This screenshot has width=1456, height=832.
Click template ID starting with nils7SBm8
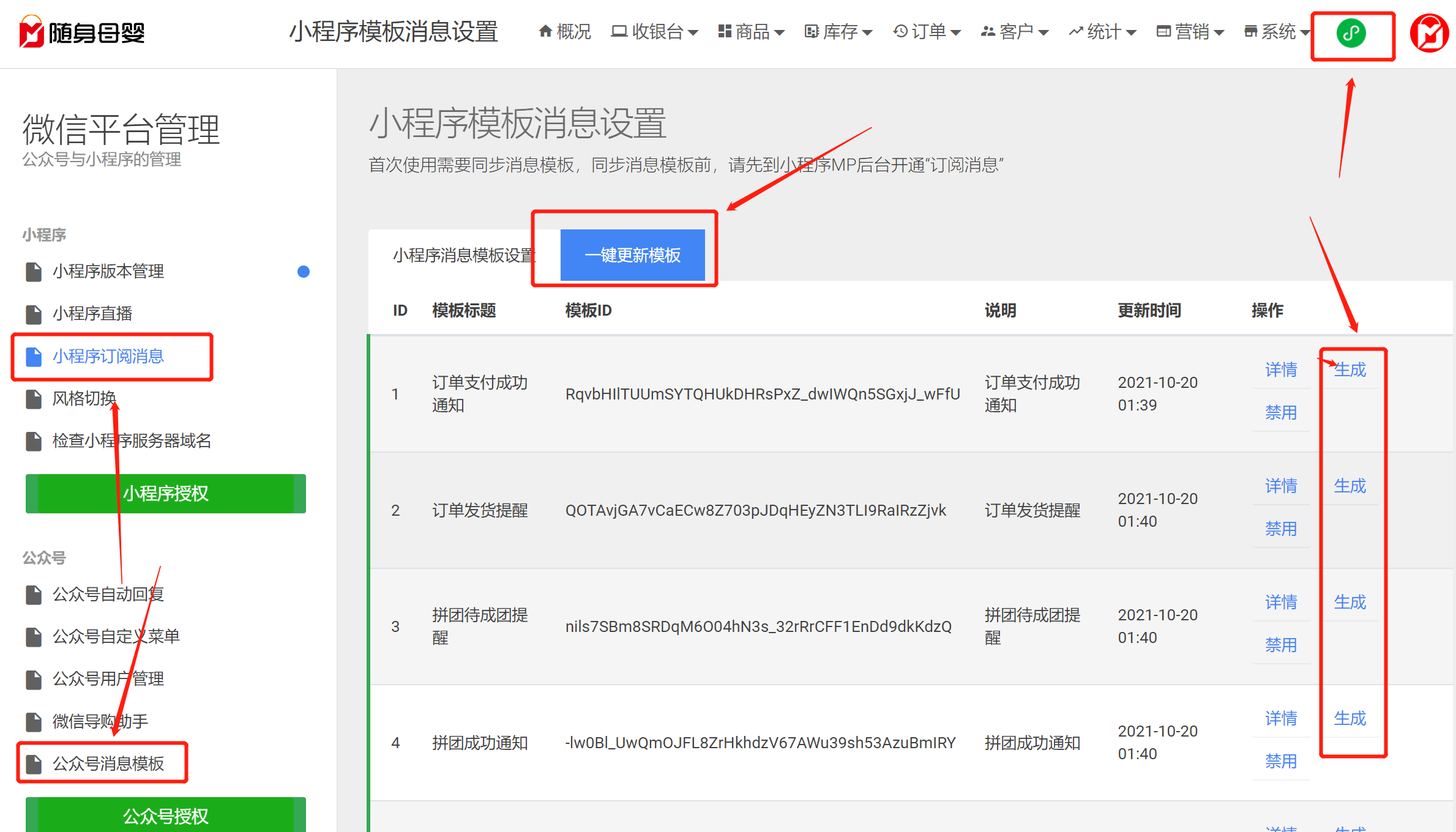click(758, 626)
